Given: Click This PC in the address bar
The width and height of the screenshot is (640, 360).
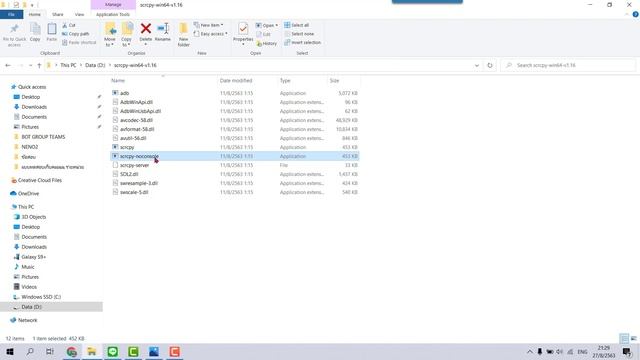Looking at the screenshot, I should 68,65.
